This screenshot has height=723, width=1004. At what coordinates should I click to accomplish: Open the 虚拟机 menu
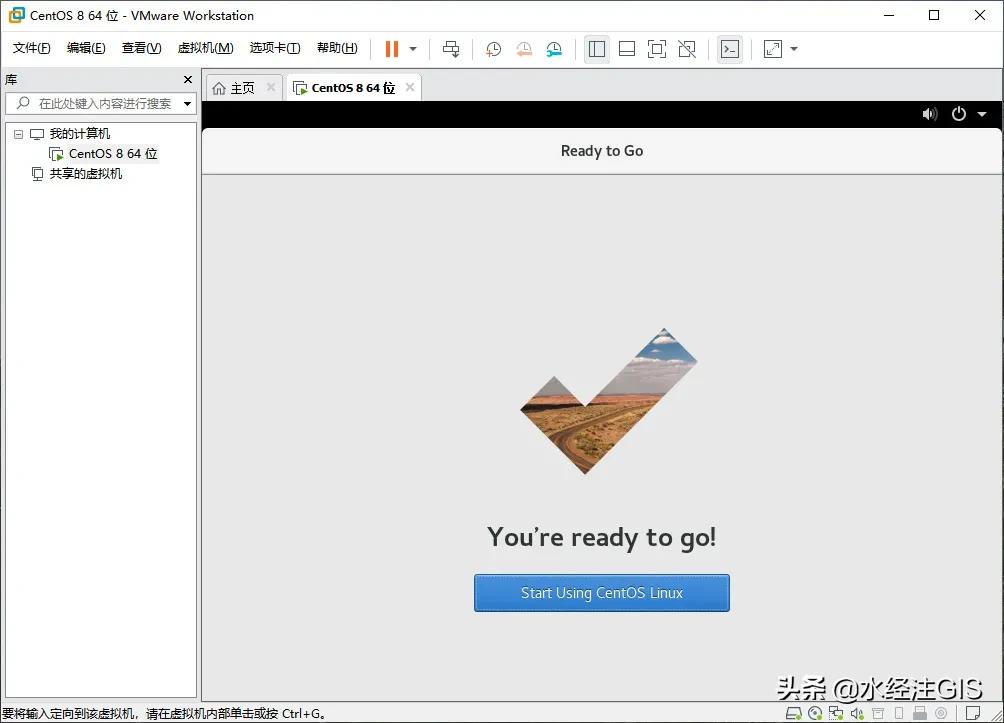pyautogui.click(x=205, y=47)
